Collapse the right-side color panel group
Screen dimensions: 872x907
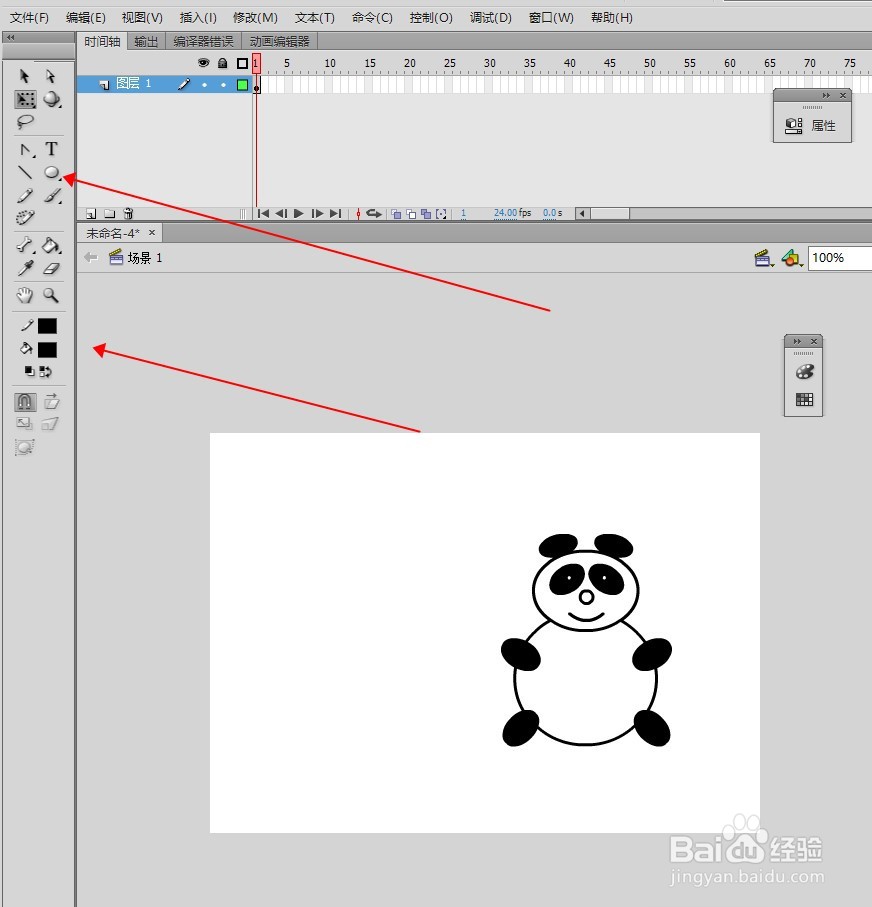(x=797, y=341)
